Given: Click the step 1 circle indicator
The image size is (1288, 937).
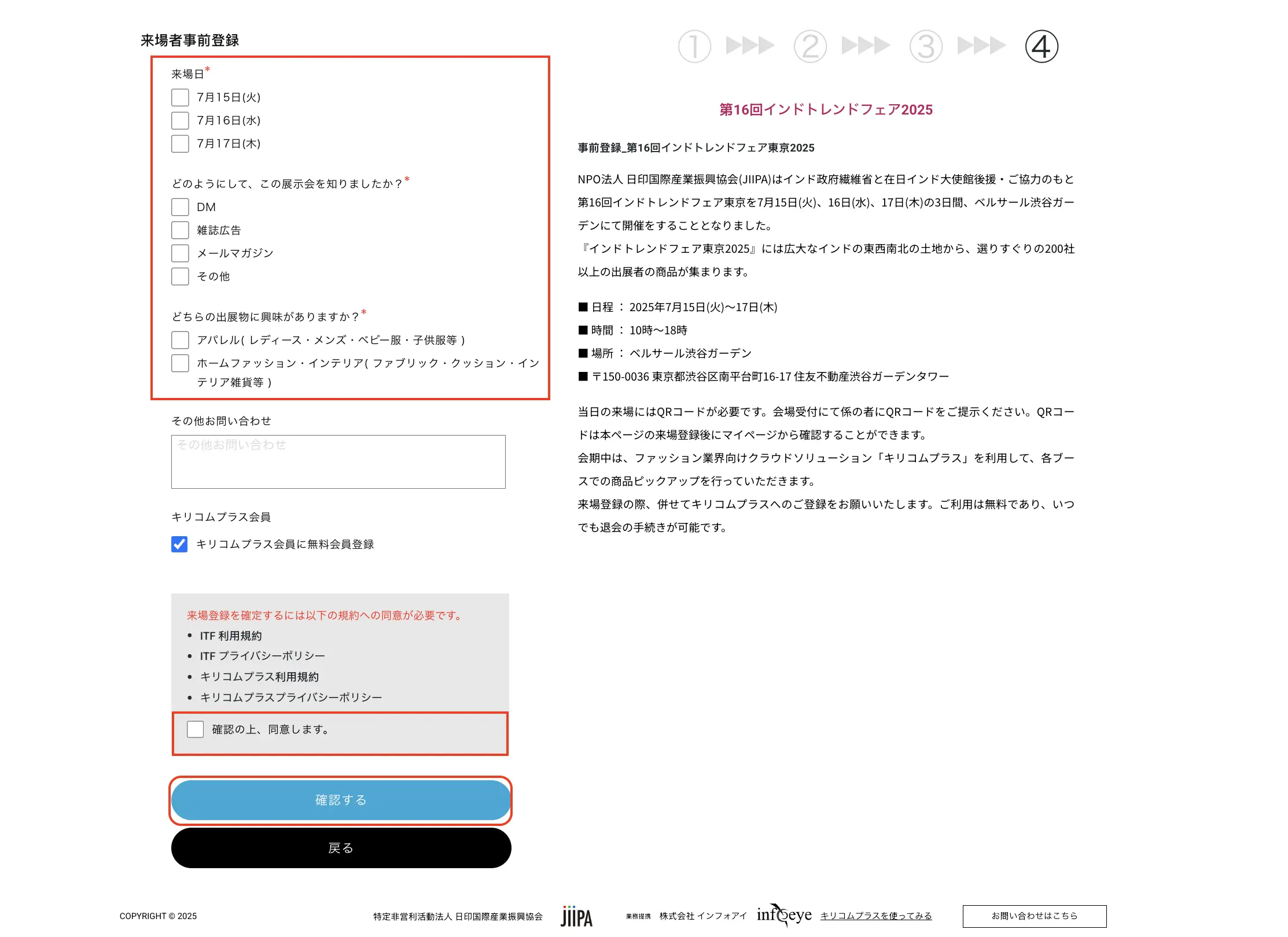Looking at the screenshot, I should click(x=694, y=46).
